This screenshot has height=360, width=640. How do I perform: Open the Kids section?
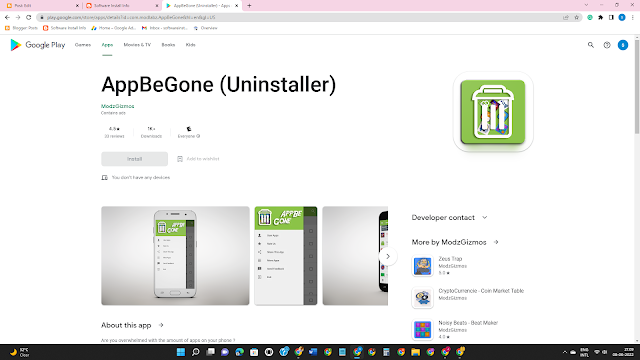tap(191, 45)
